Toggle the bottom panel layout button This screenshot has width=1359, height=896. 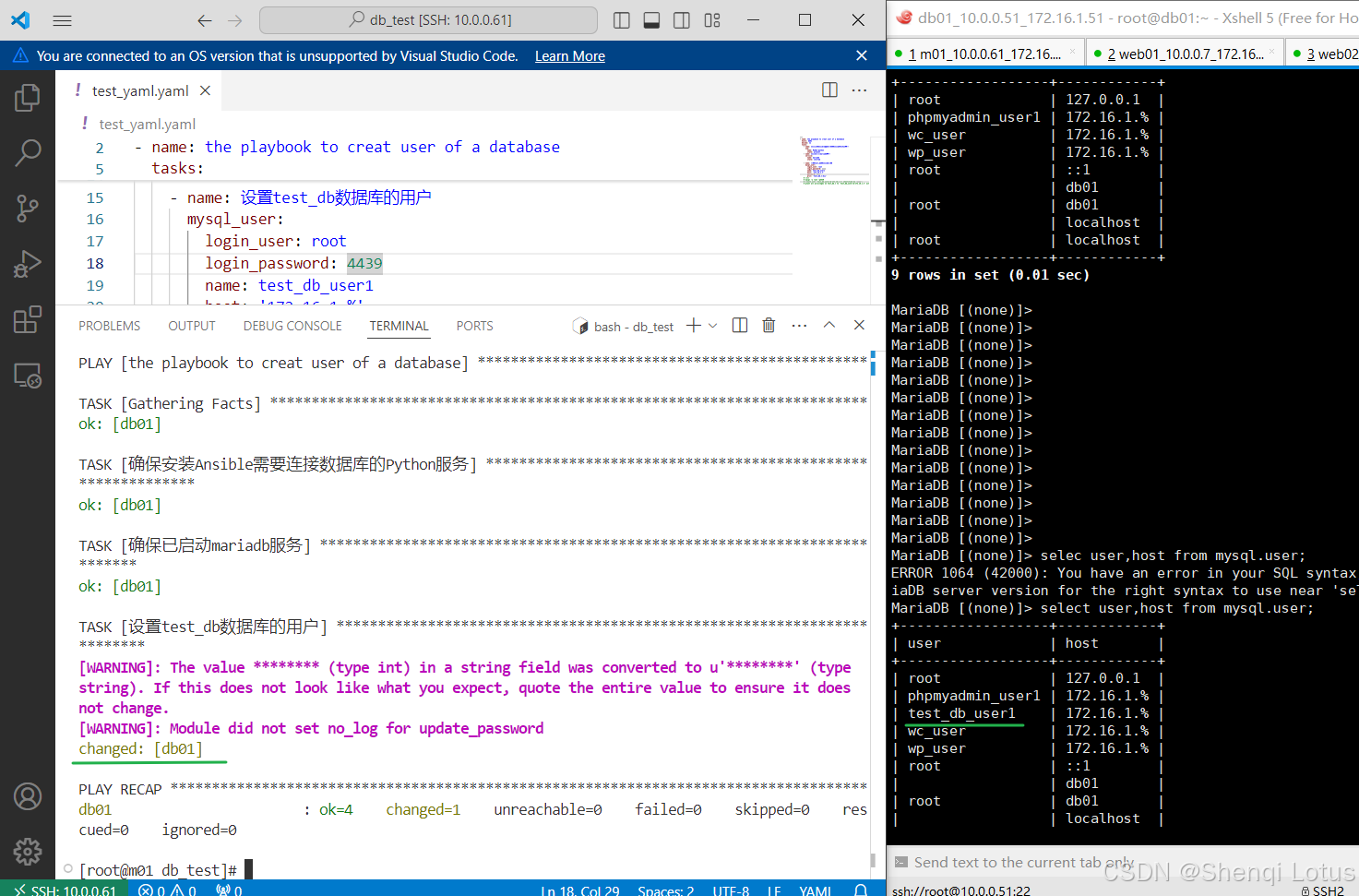[x=651, y=20]
